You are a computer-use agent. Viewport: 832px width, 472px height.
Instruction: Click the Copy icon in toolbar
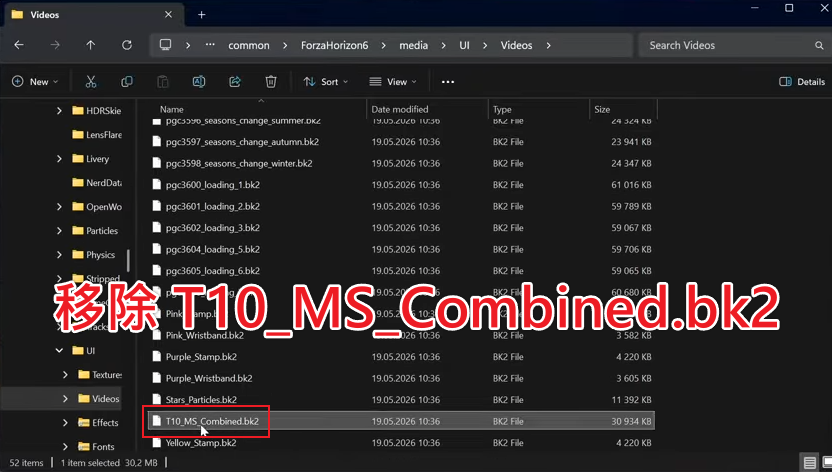(127, 82)
